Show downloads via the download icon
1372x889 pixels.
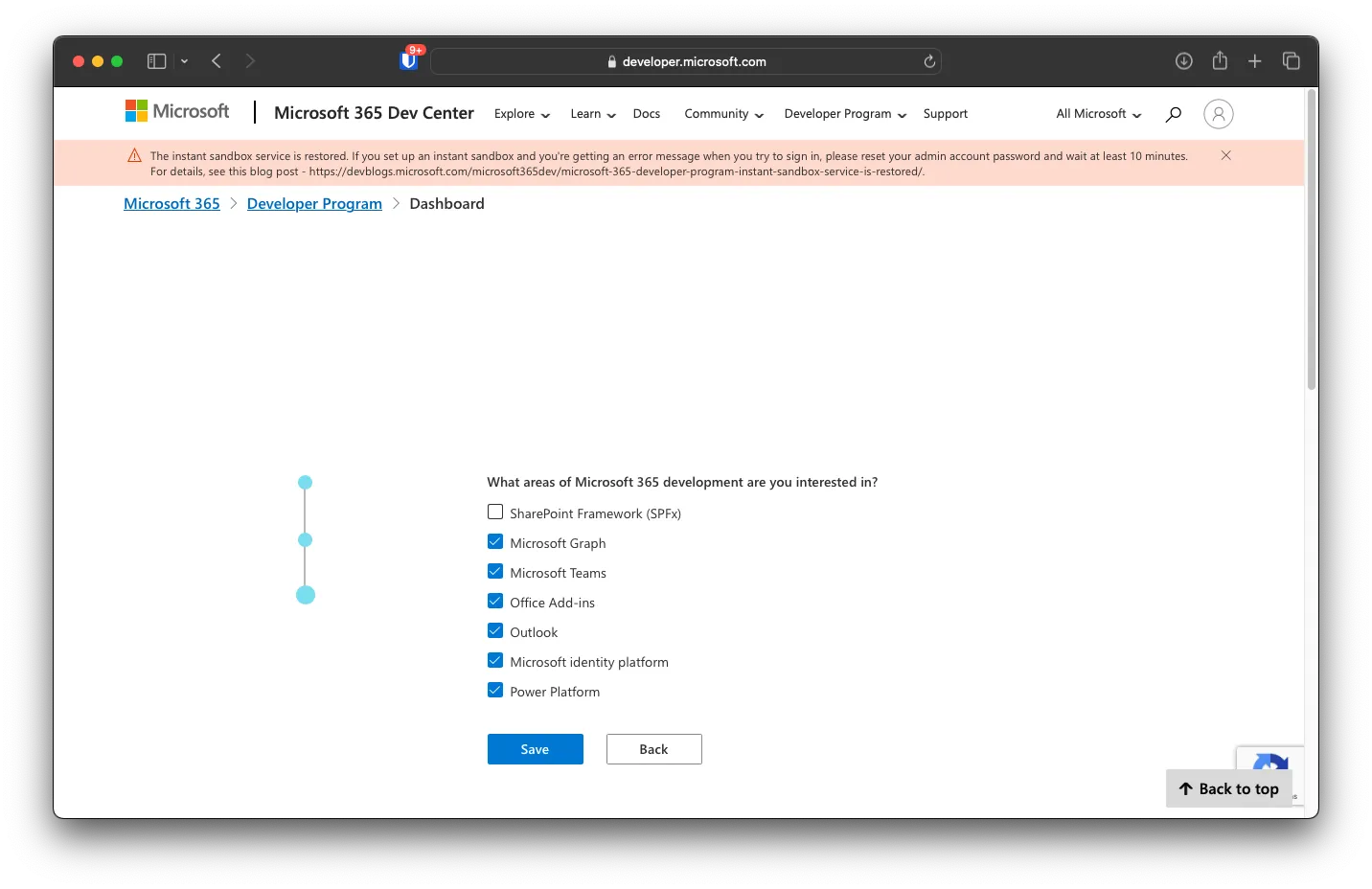click(x=1184, y=61)
